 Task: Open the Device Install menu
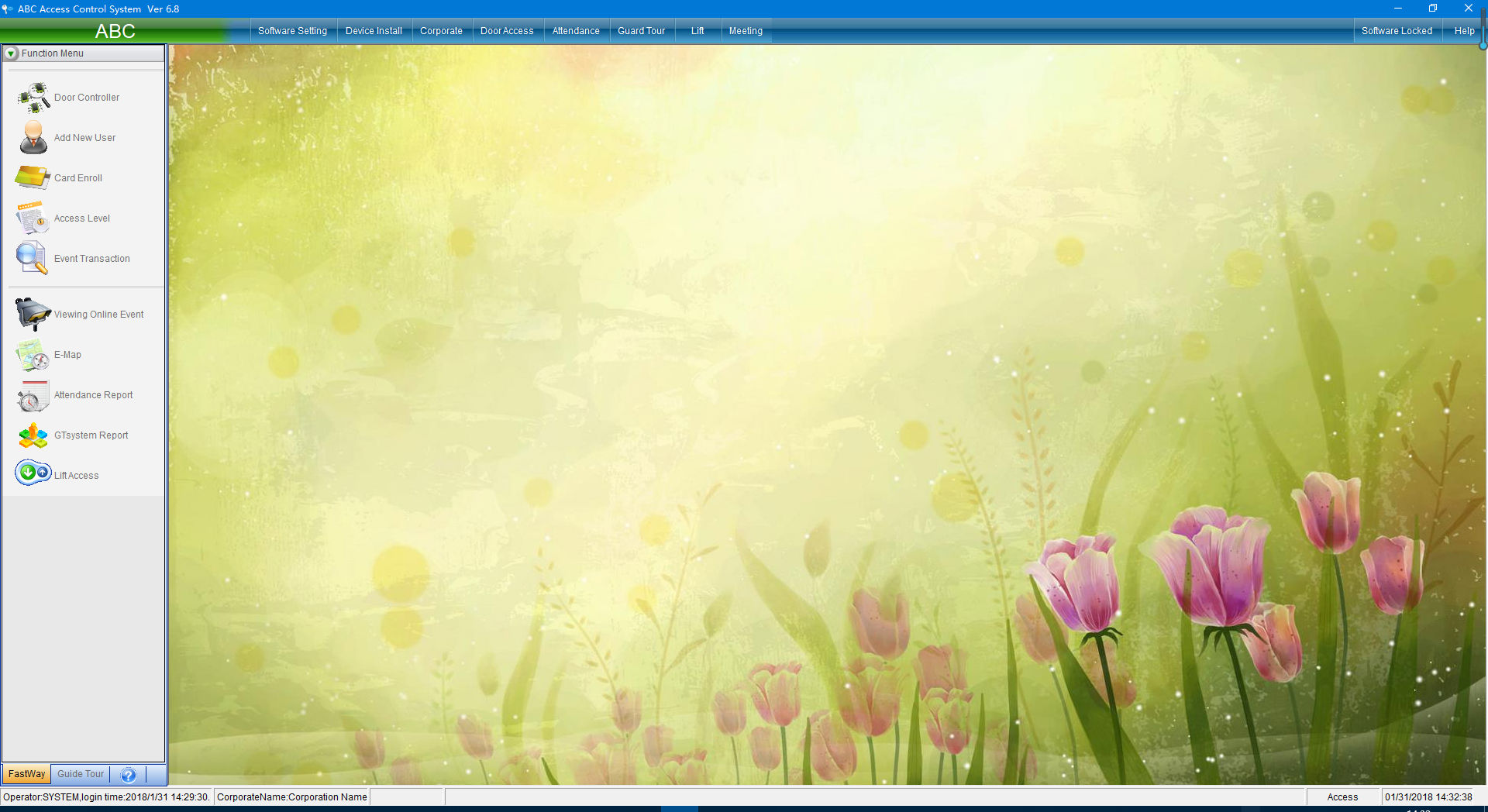coord(374,31)
